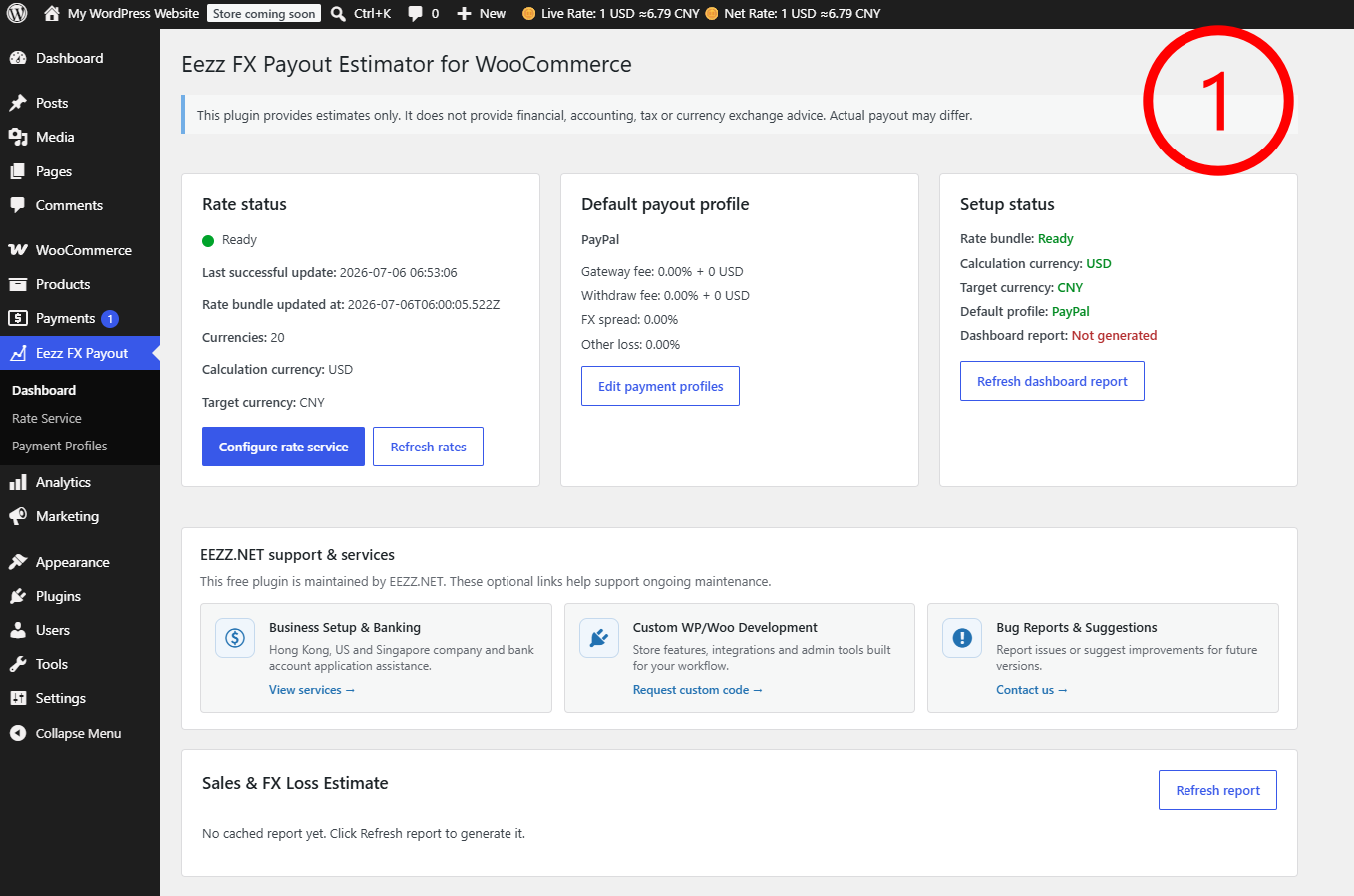Click the Refresh rates button
The image size is (1354, 896).
click(429, 447)
